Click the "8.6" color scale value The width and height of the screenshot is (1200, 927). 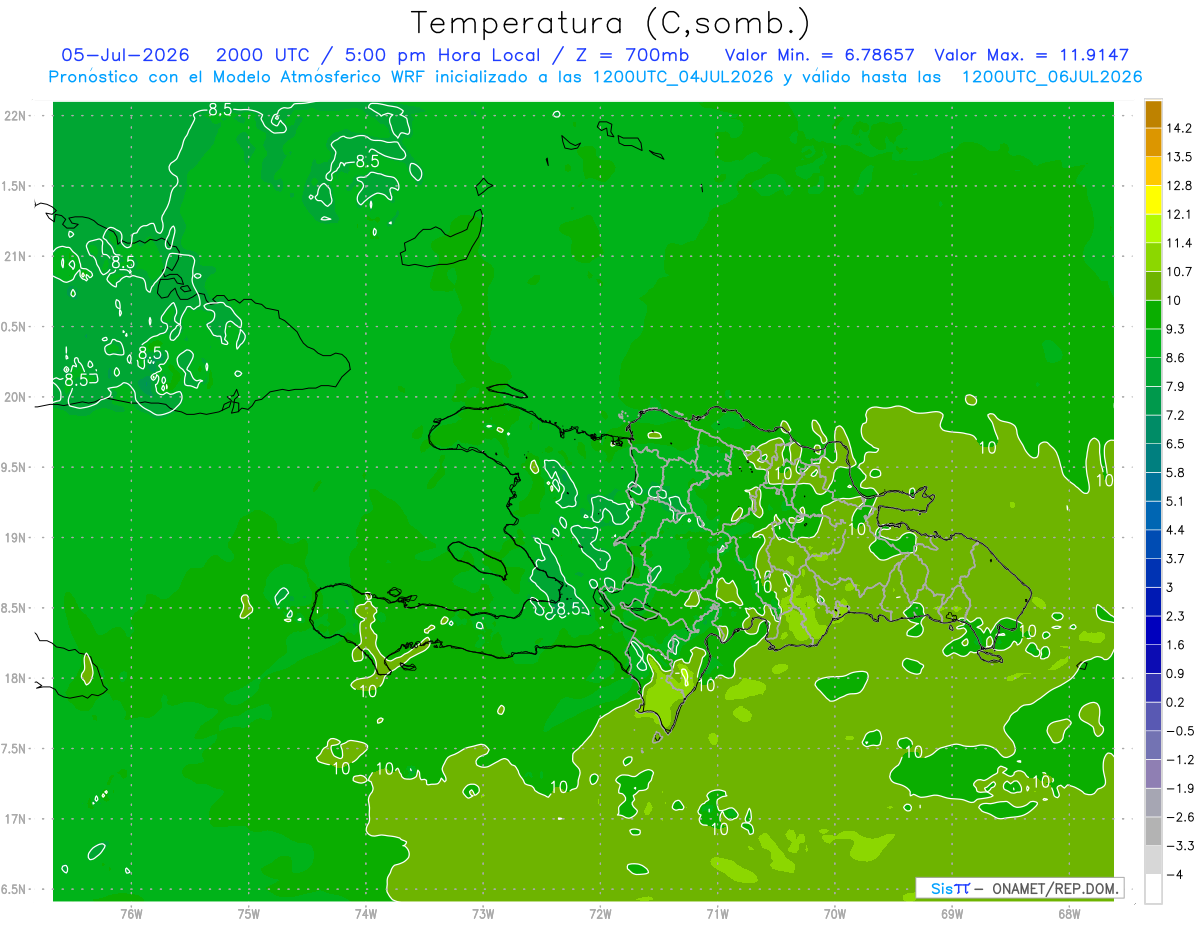pos(1175,358)
